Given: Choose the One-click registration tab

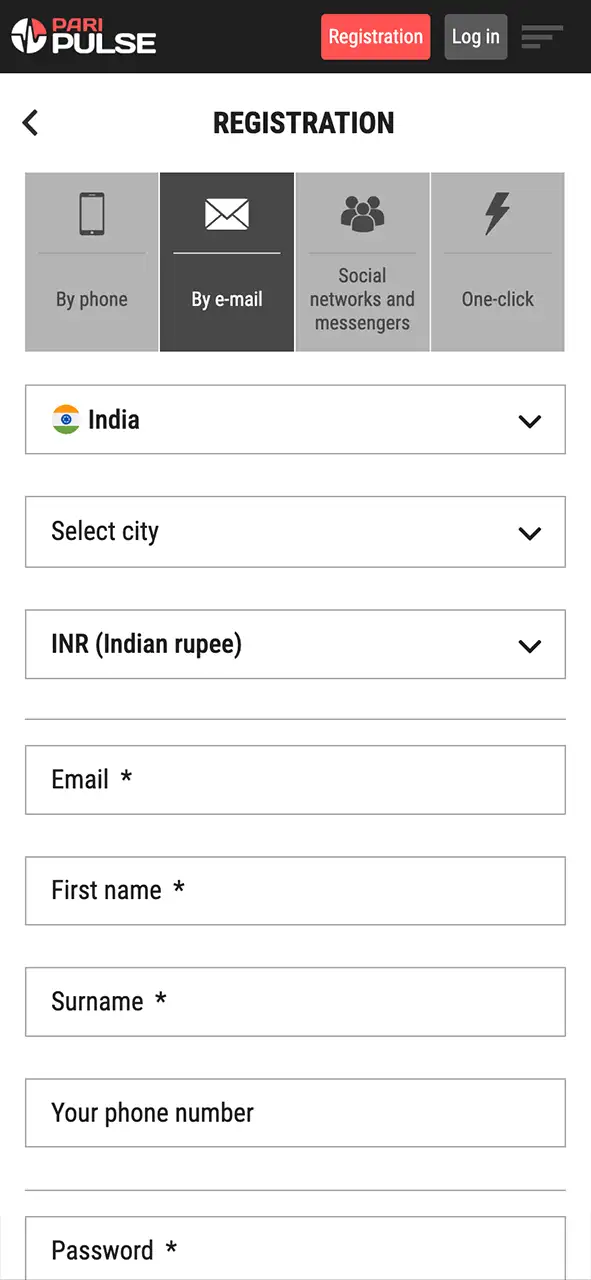Looking at the screenshot, I should pyautogui.click(x=498, y=262).
